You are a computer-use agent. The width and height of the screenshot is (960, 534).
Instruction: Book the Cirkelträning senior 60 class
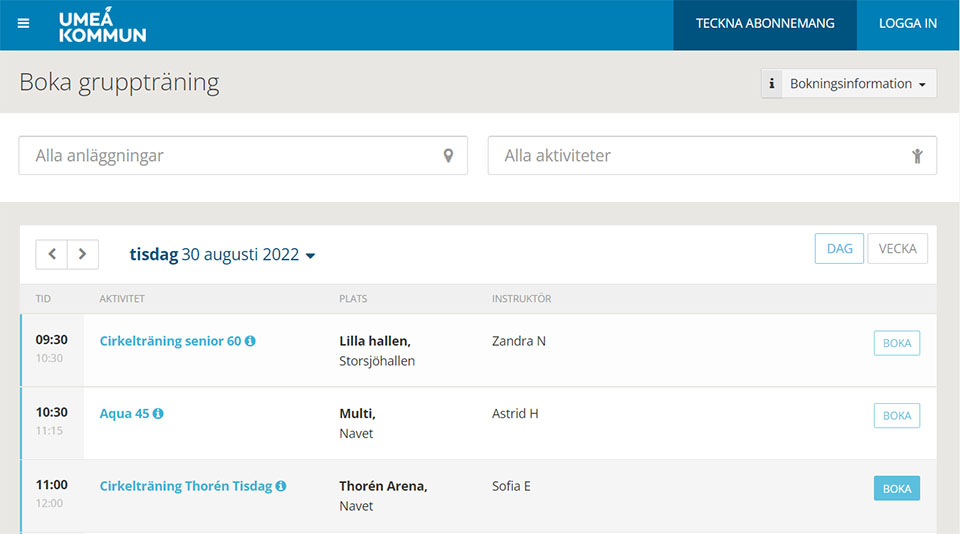(x=896, y=343)
